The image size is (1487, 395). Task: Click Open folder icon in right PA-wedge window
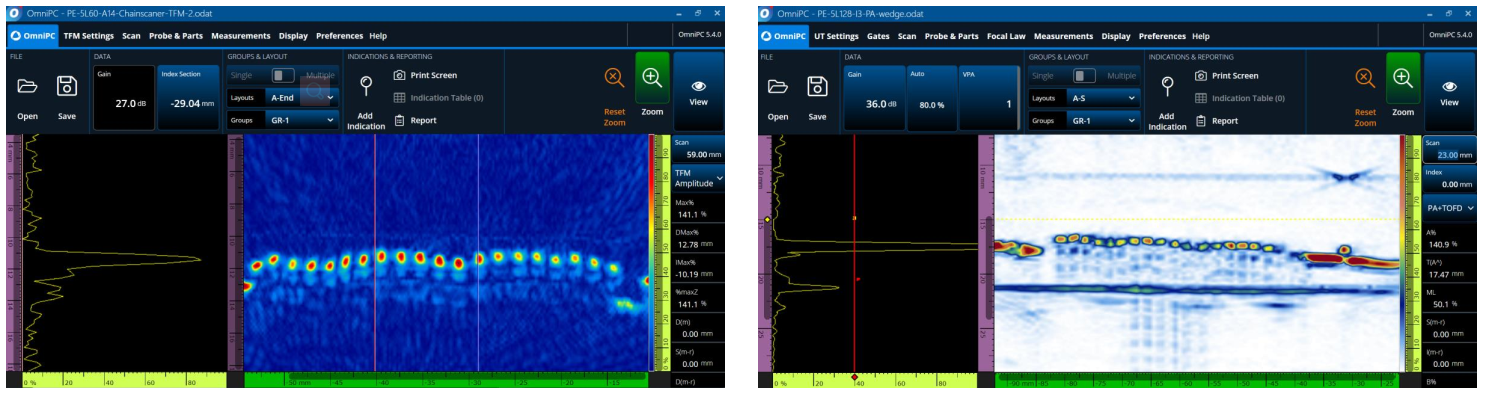tap(777, 87)
